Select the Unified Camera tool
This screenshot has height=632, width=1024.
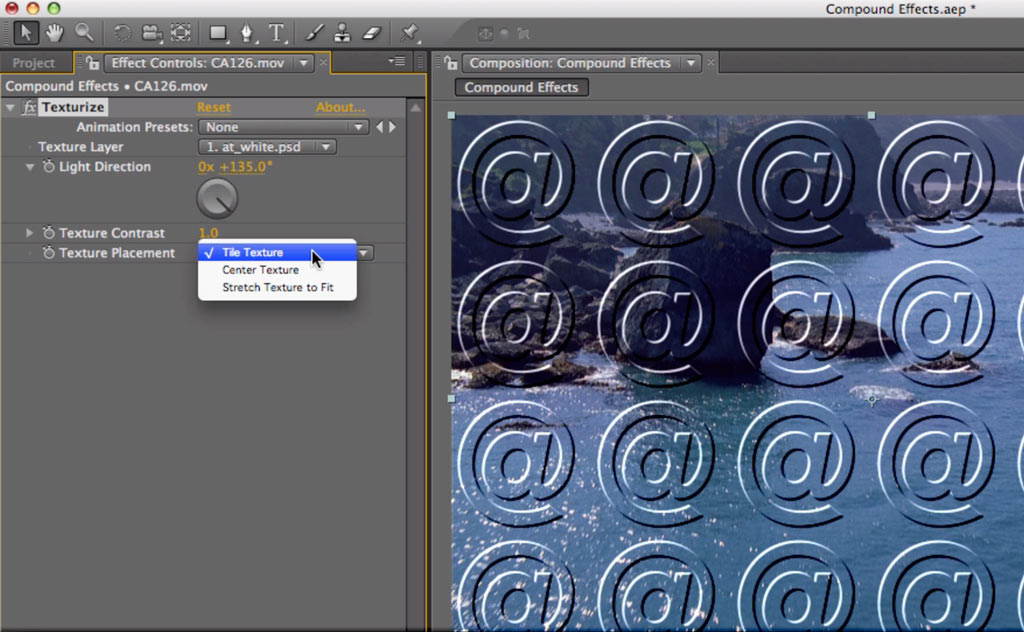coord(152,33)
